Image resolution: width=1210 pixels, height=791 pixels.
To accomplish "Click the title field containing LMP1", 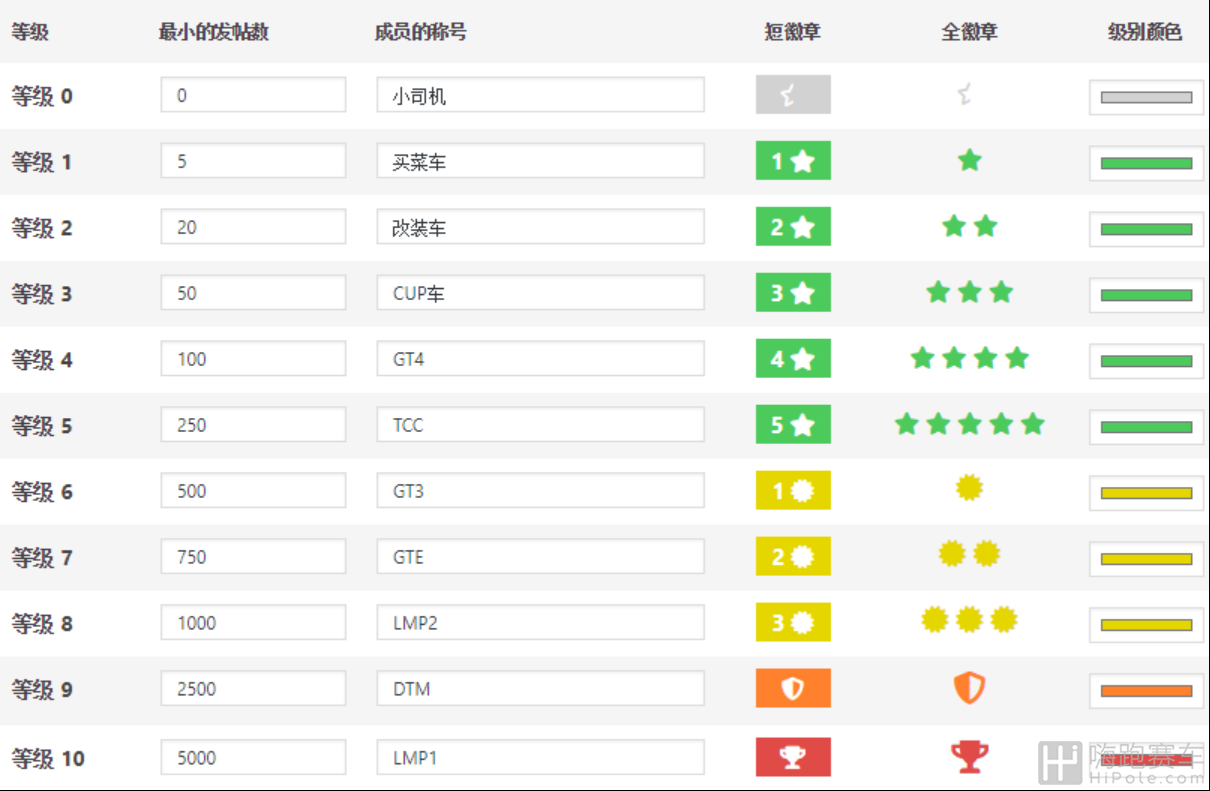I will coord(540,757).
